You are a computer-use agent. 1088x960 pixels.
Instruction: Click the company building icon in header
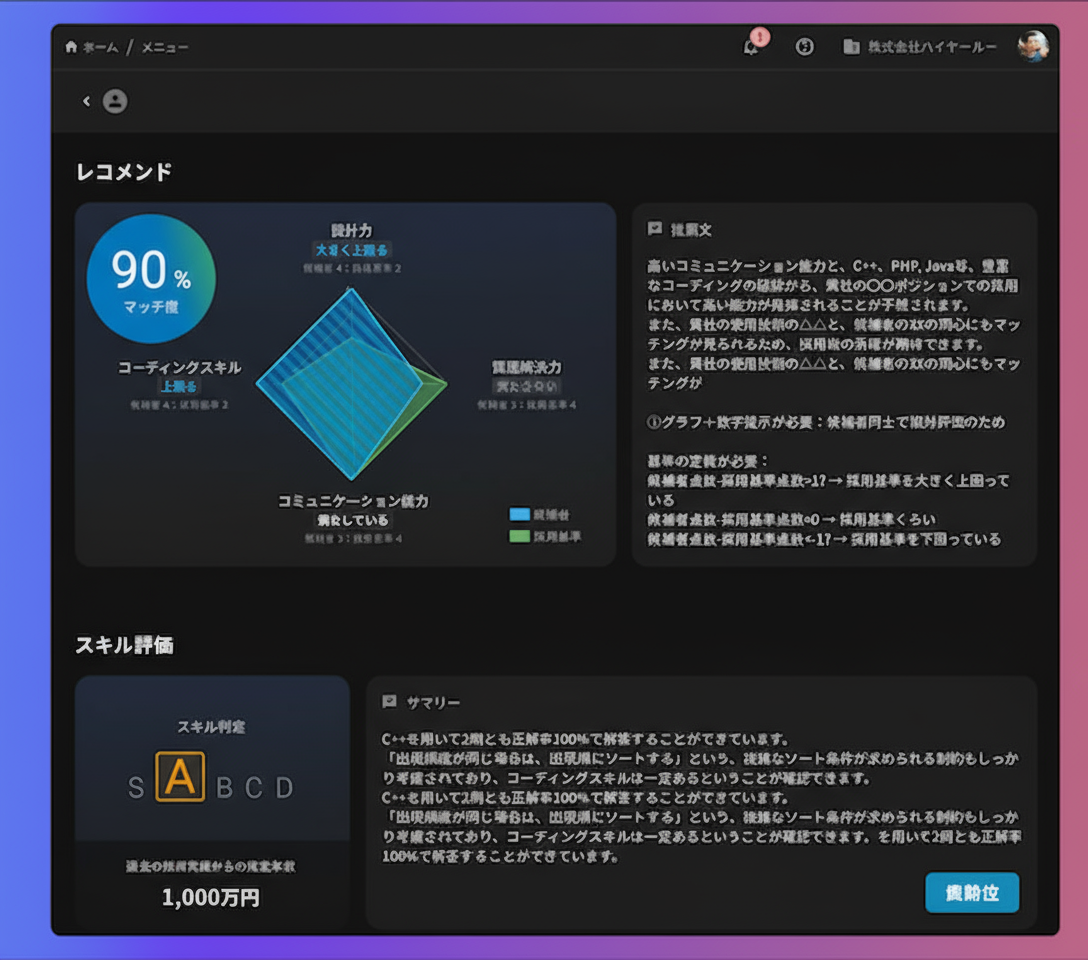click(x=851, y=47)
